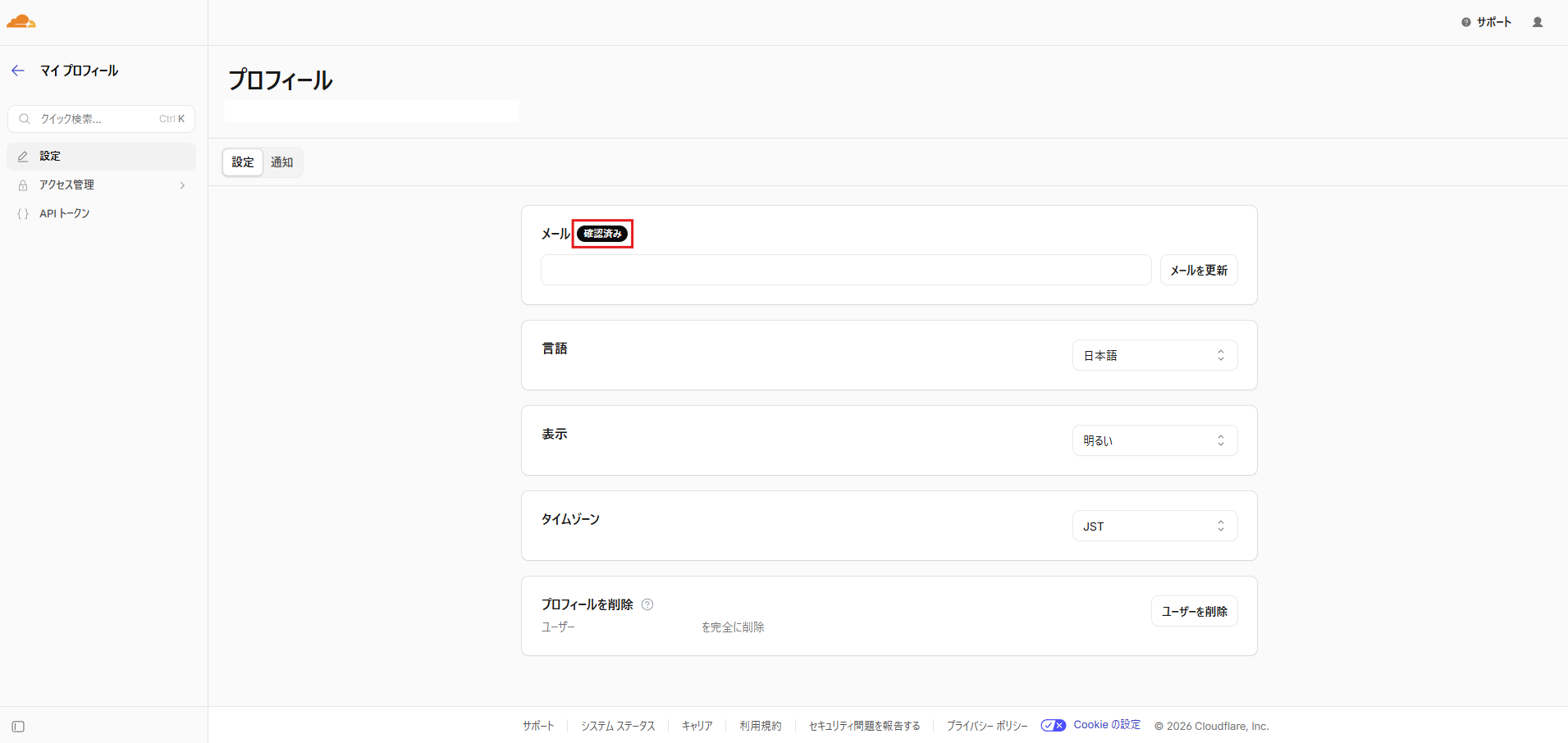Image resolution: width=1568 pixels, height=743 pixels.
Task: Collapse the sidebar using bottom-left panel icon
Action: [x=18, y=727]
